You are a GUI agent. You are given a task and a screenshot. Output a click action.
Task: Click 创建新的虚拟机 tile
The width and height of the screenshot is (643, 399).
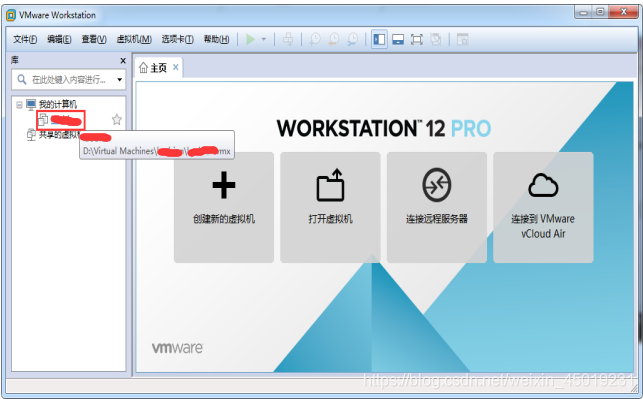224,207
